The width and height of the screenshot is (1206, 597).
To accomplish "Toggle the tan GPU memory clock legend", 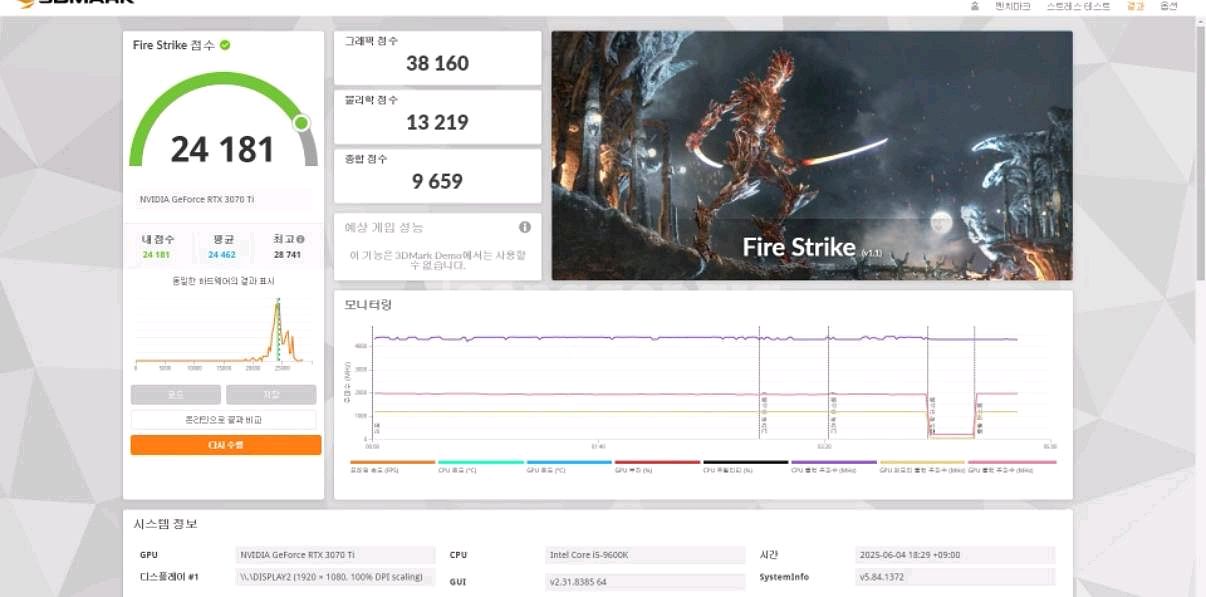I will coord(922,466).
